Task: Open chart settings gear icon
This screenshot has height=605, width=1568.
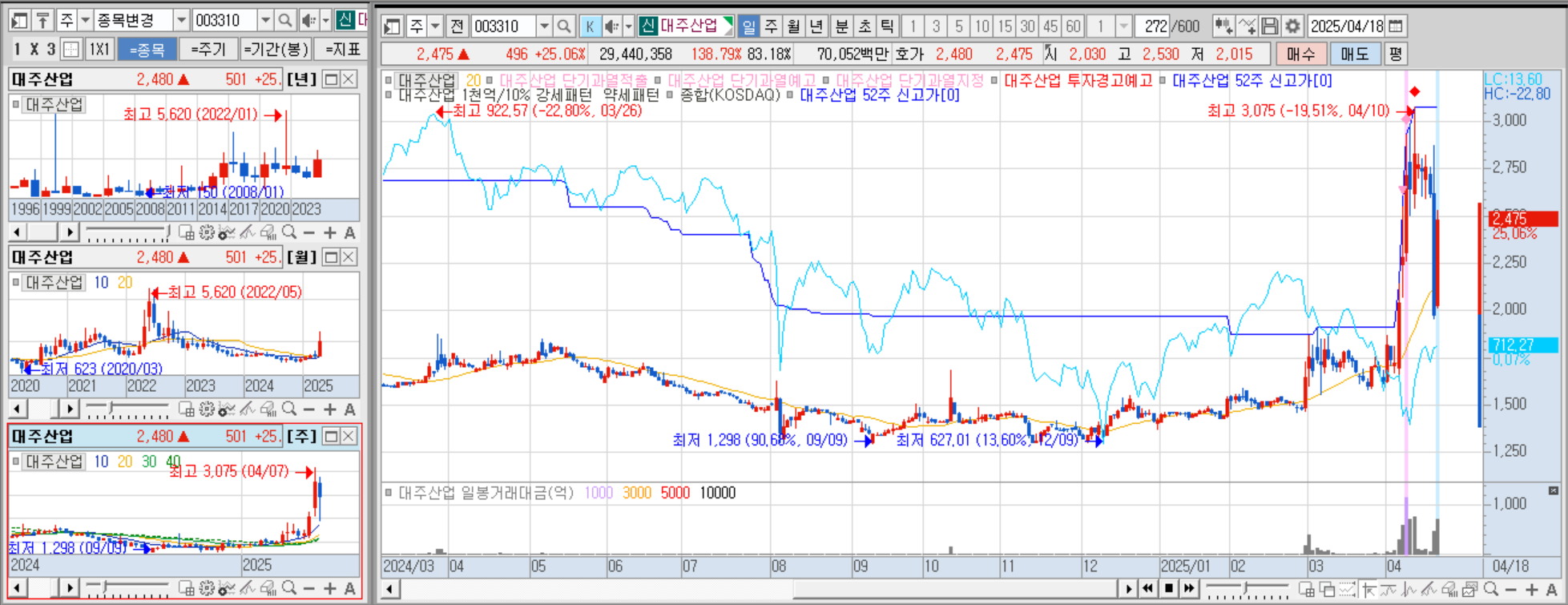Action: (1292, 26)
